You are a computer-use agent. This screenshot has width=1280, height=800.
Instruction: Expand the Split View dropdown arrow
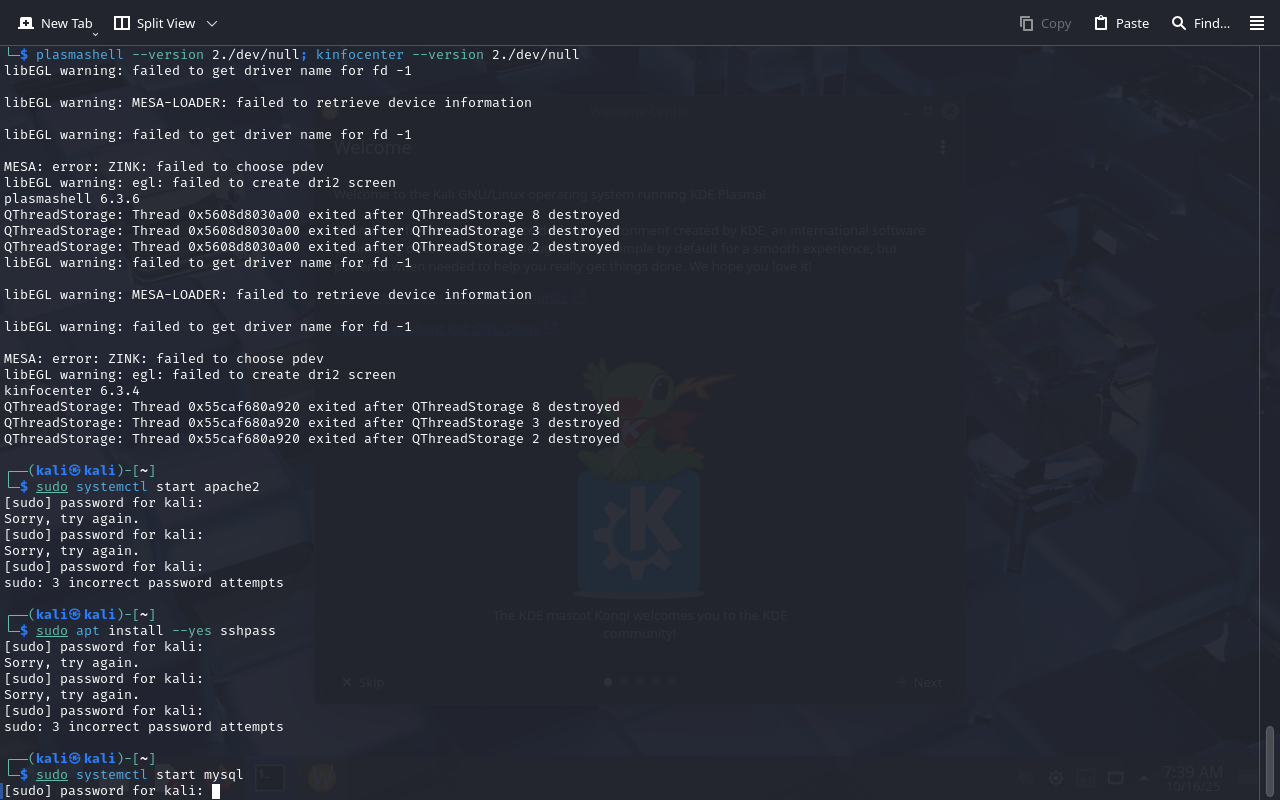[x=212, y=23]
